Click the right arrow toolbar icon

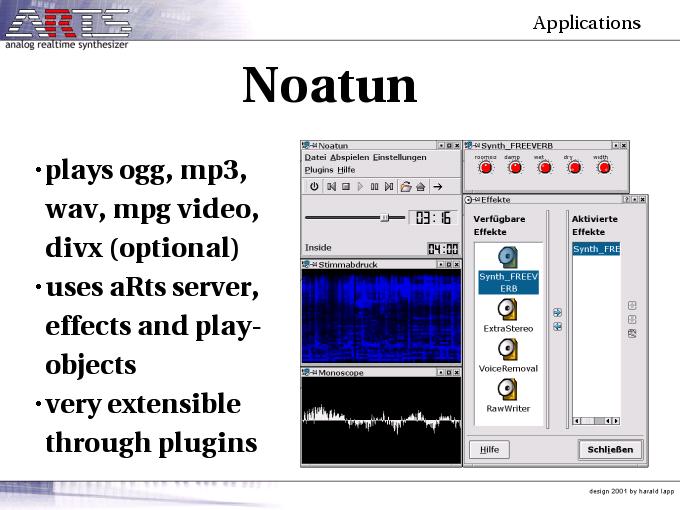[x=438, y=187]
